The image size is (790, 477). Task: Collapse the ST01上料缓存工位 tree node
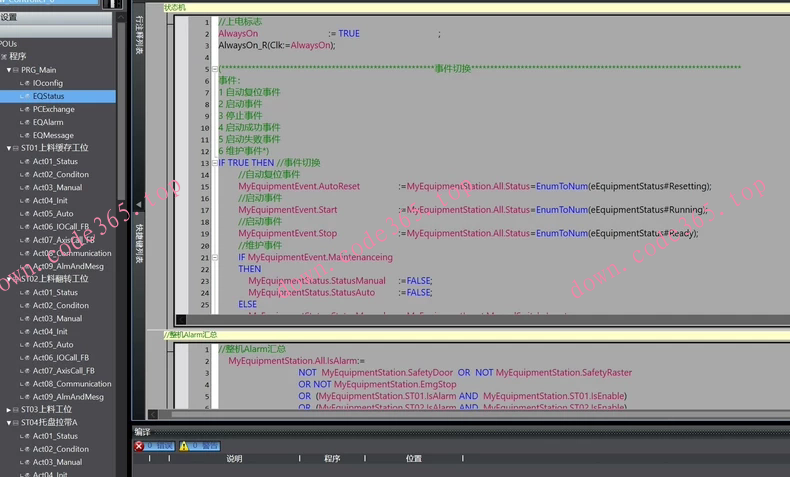click(9, 148)
